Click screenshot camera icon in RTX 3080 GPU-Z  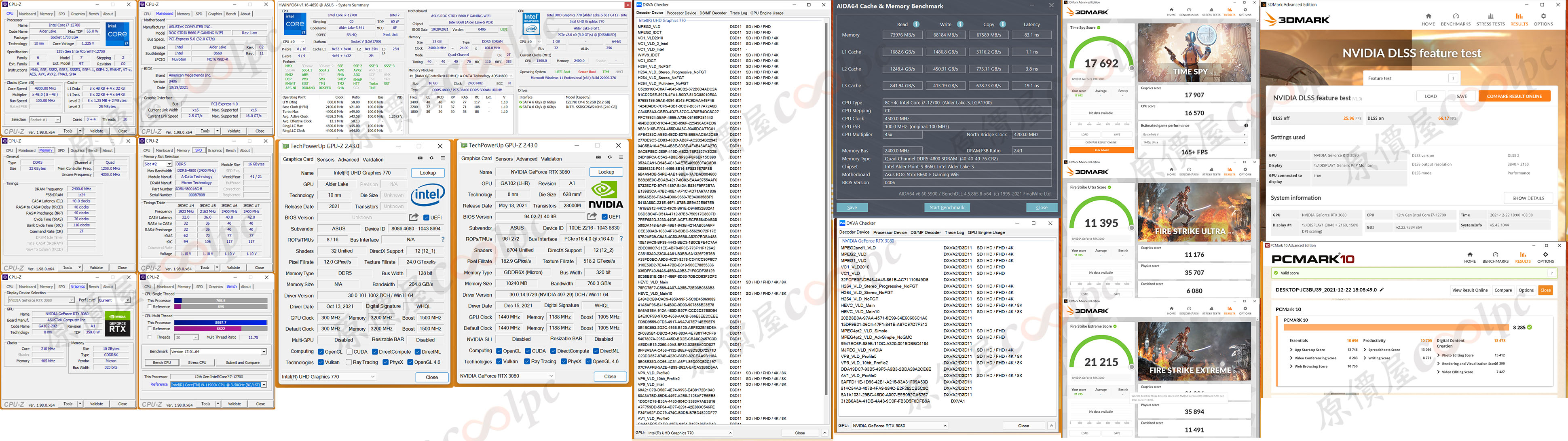[598, 158]
